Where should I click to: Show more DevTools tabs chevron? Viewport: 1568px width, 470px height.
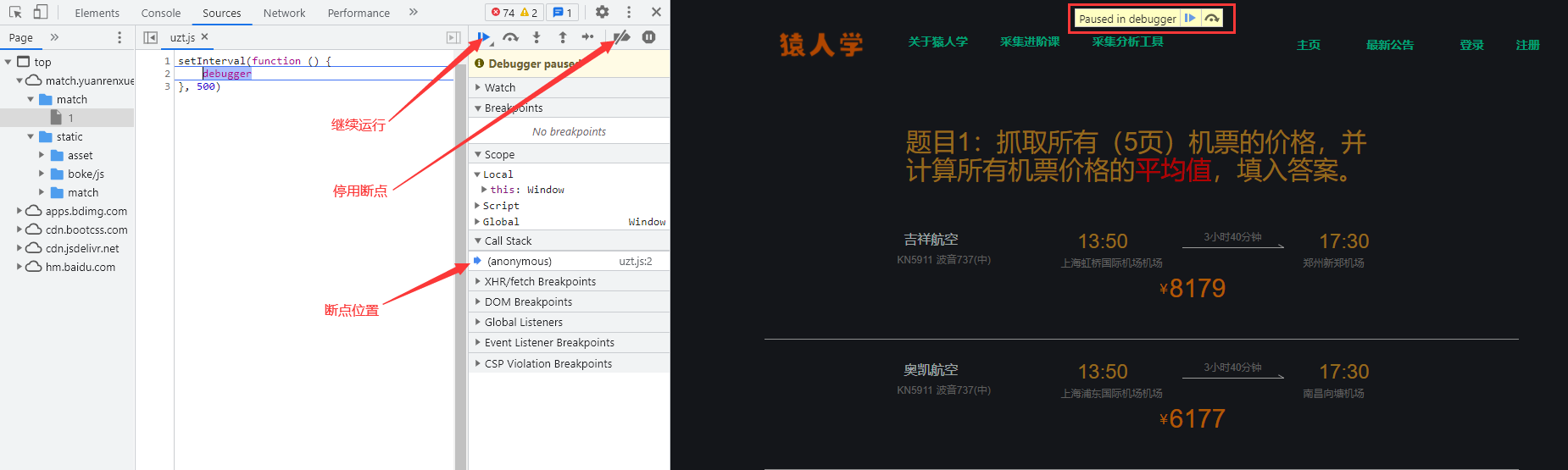tap(414, 13)
